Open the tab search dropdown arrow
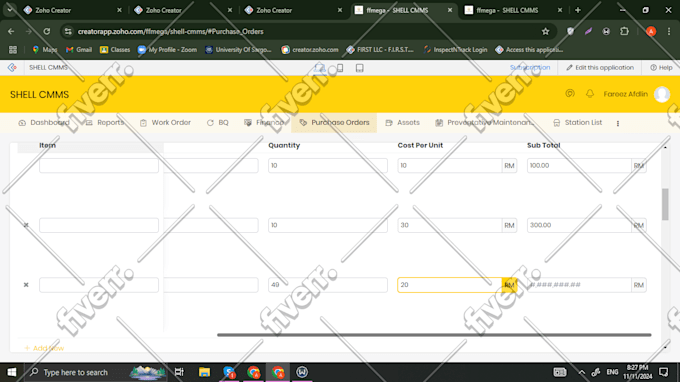The image size is (680, 382). (10, 10)
